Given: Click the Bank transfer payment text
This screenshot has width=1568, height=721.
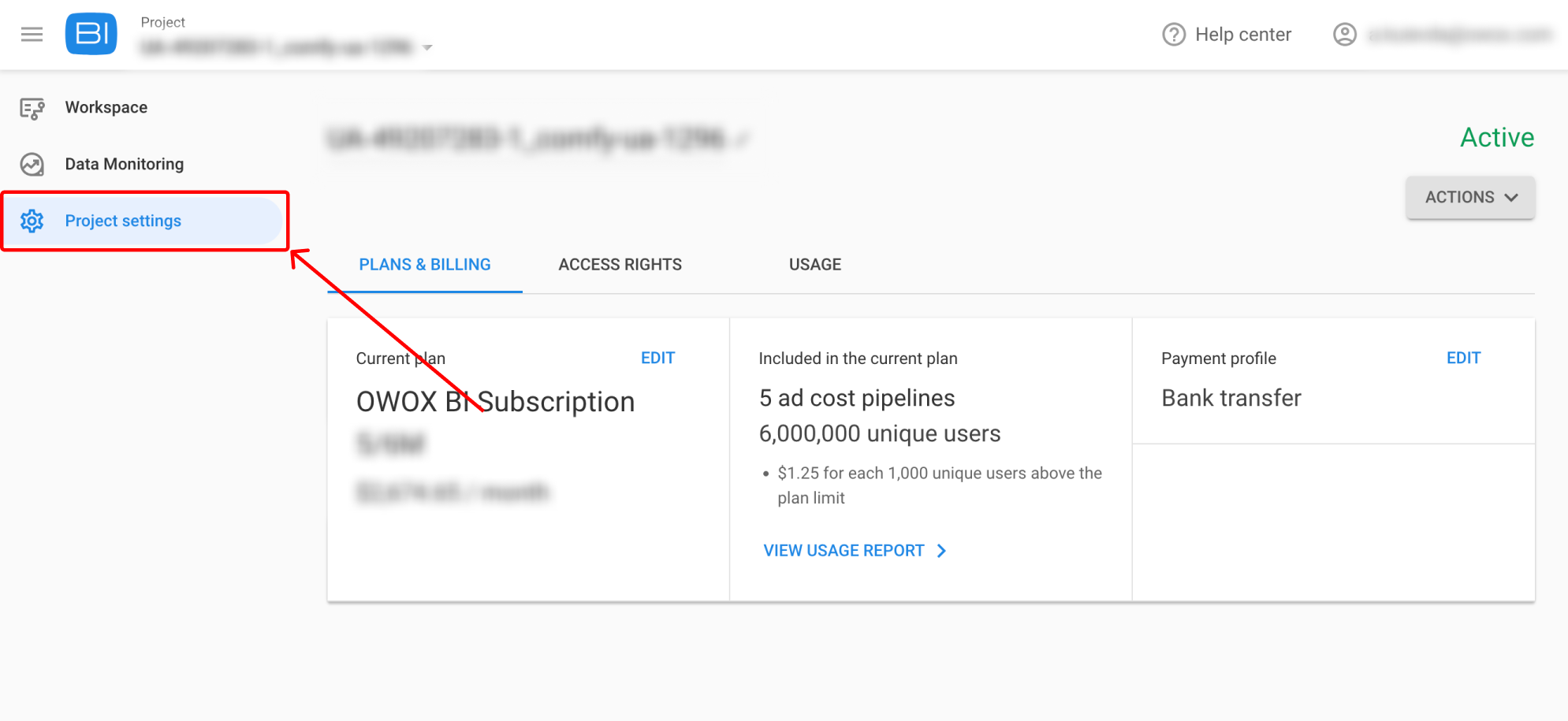Looking at the screenshot, I should 1231,398.
